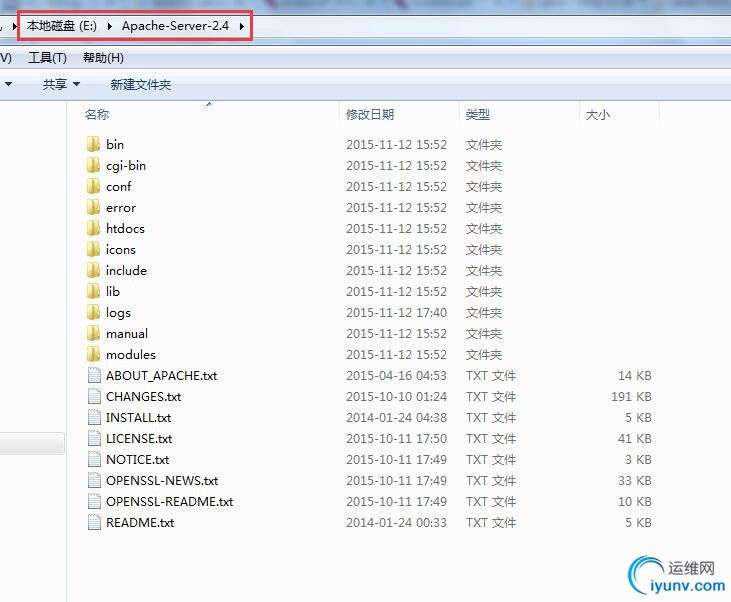Click the file name INSTALL.txt
The height and width of the screenshot is (602, 731).
click(x=138, y=418)
